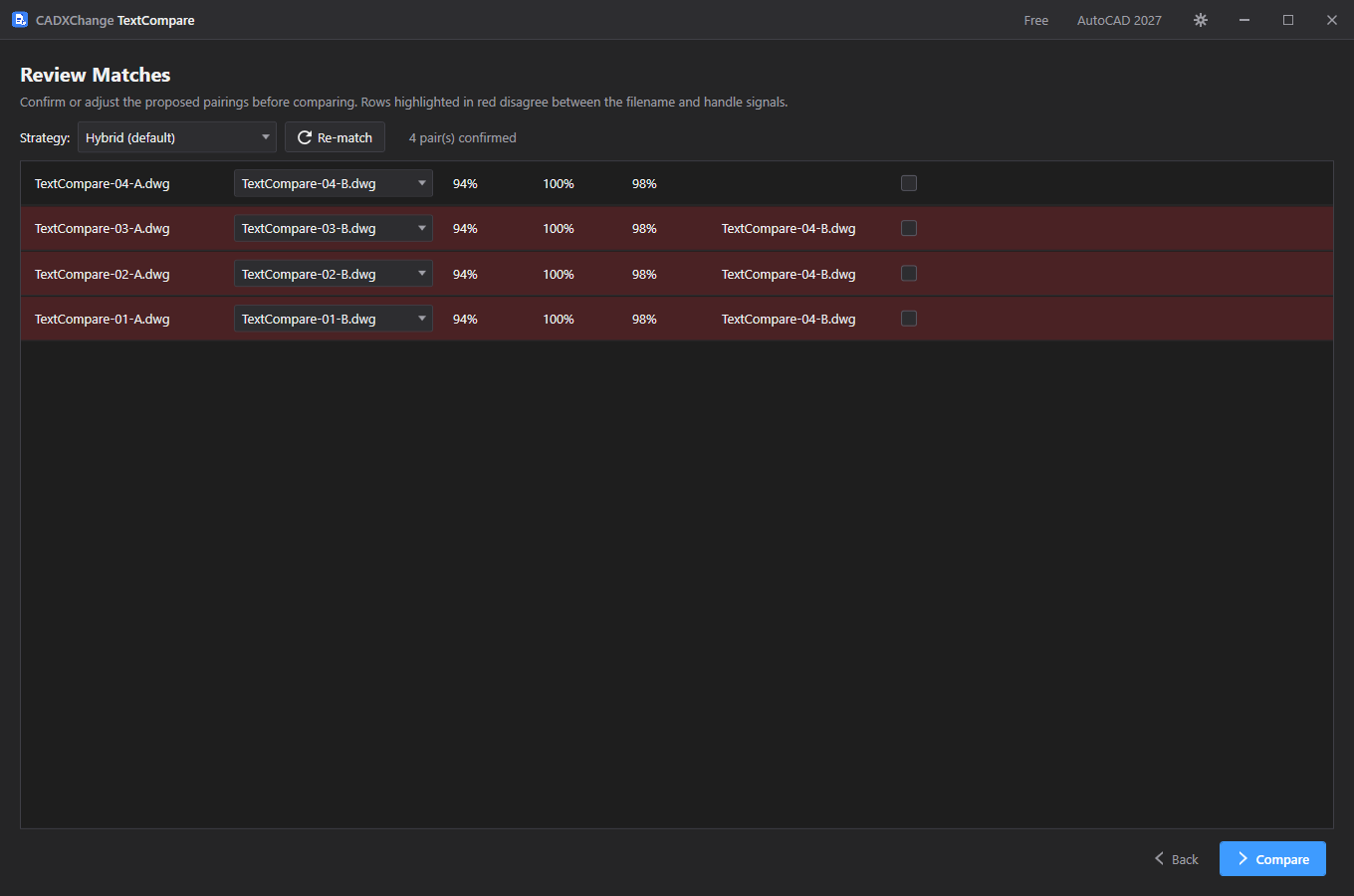Click the CADXChange app logo icon
This screenshot has height=896, width=1354.
click(19, 20)
